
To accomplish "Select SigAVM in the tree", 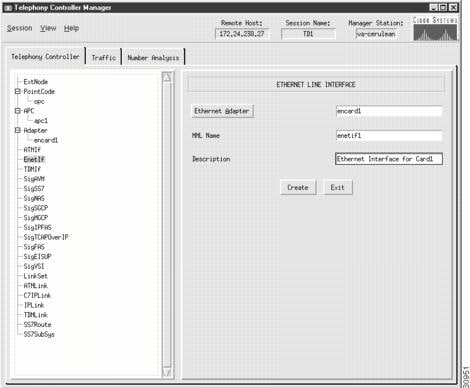I will 34,179.
